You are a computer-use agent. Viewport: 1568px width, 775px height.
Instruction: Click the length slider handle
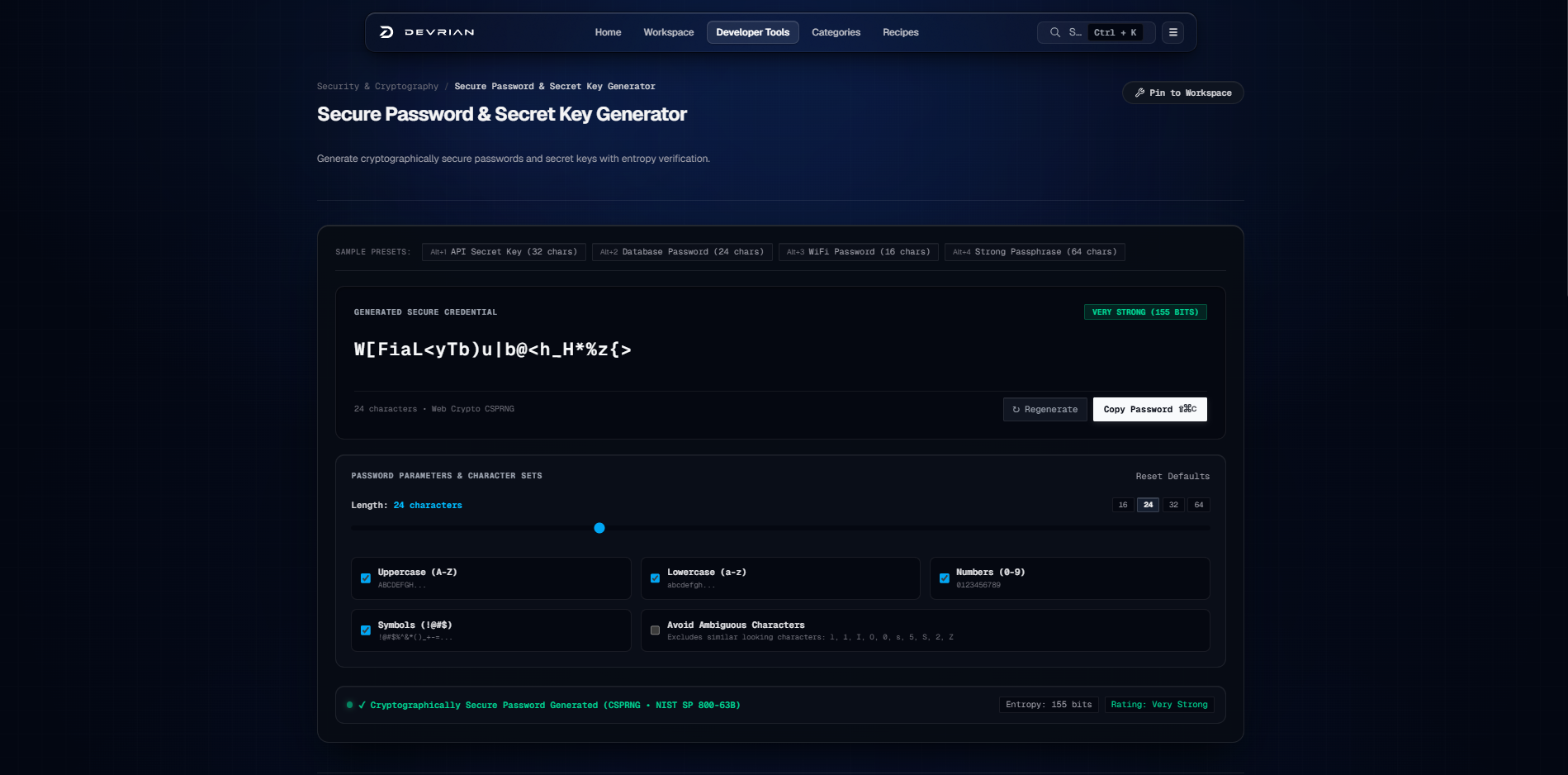599,528
